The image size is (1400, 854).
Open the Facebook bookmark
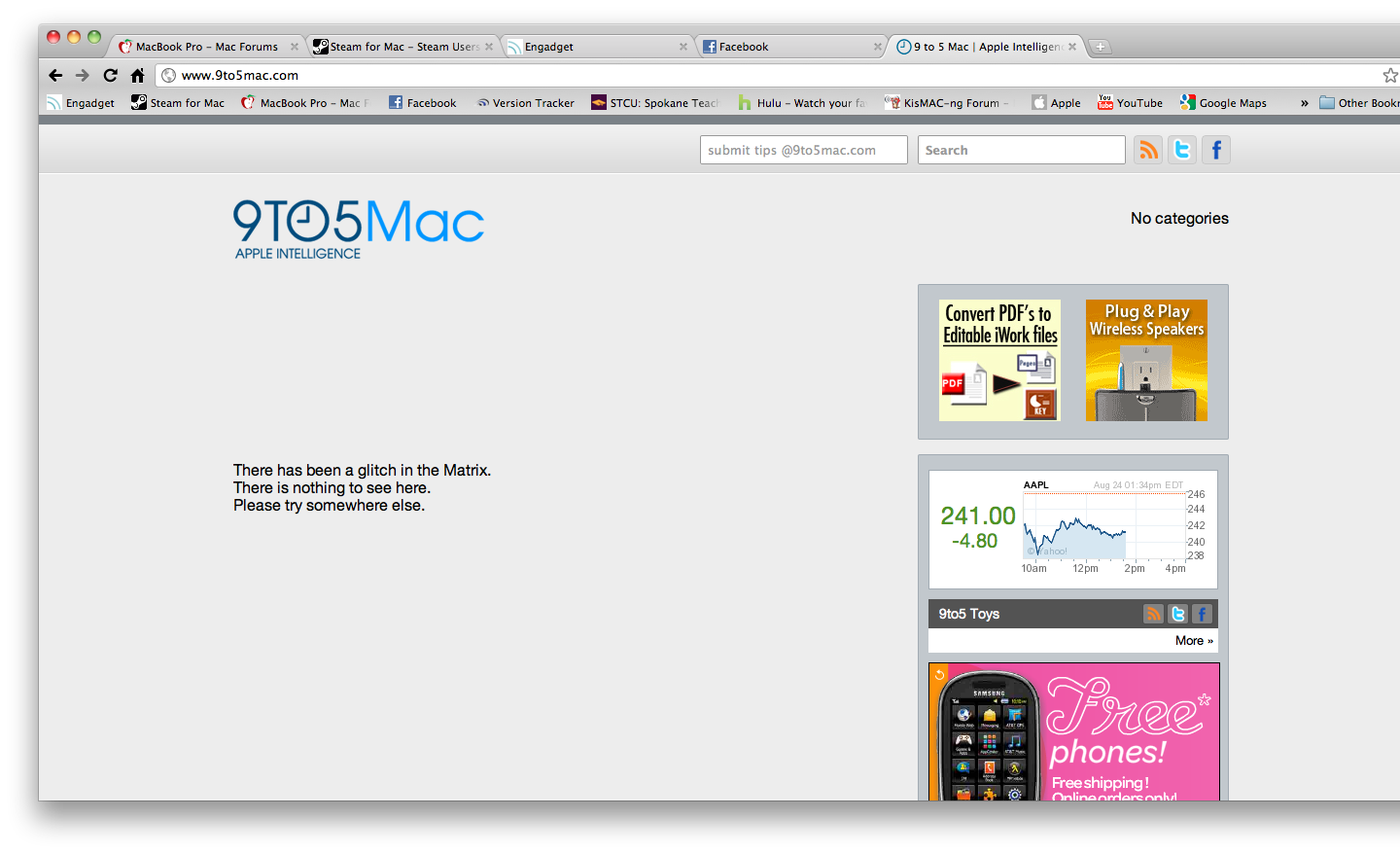pos(422,103)
